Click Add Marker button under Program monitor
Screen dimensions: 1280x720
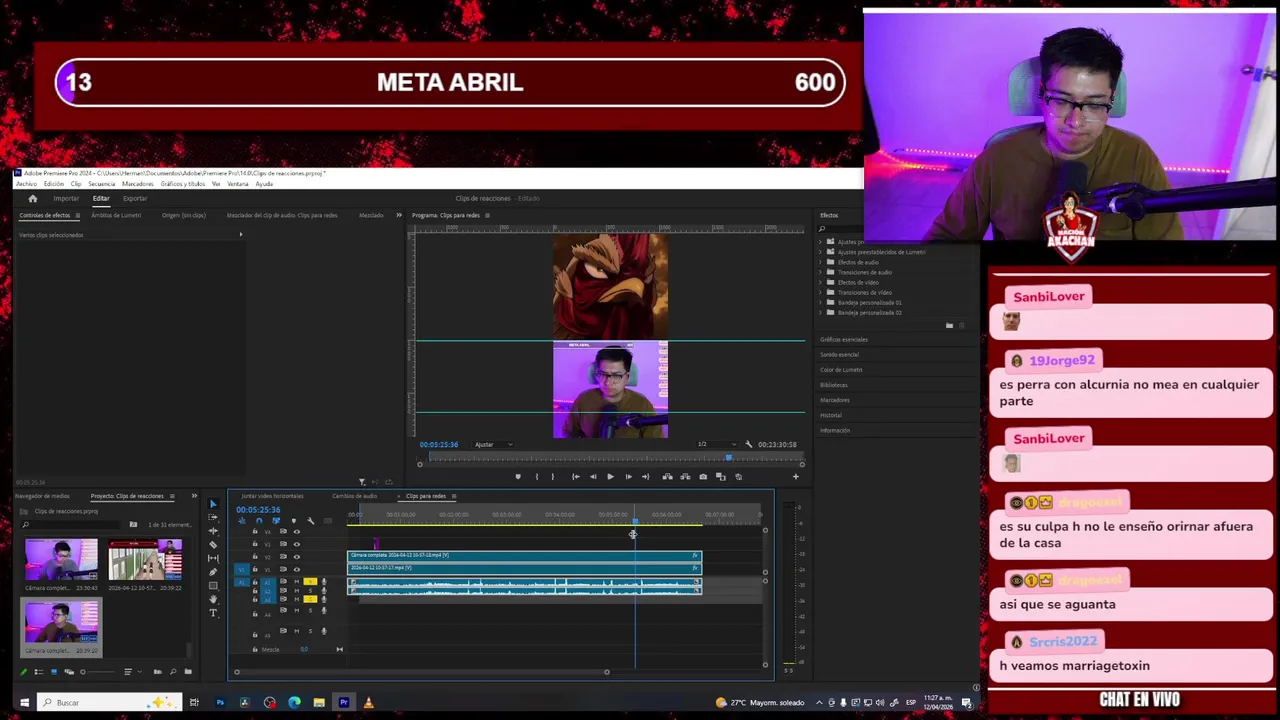point(517,477)
